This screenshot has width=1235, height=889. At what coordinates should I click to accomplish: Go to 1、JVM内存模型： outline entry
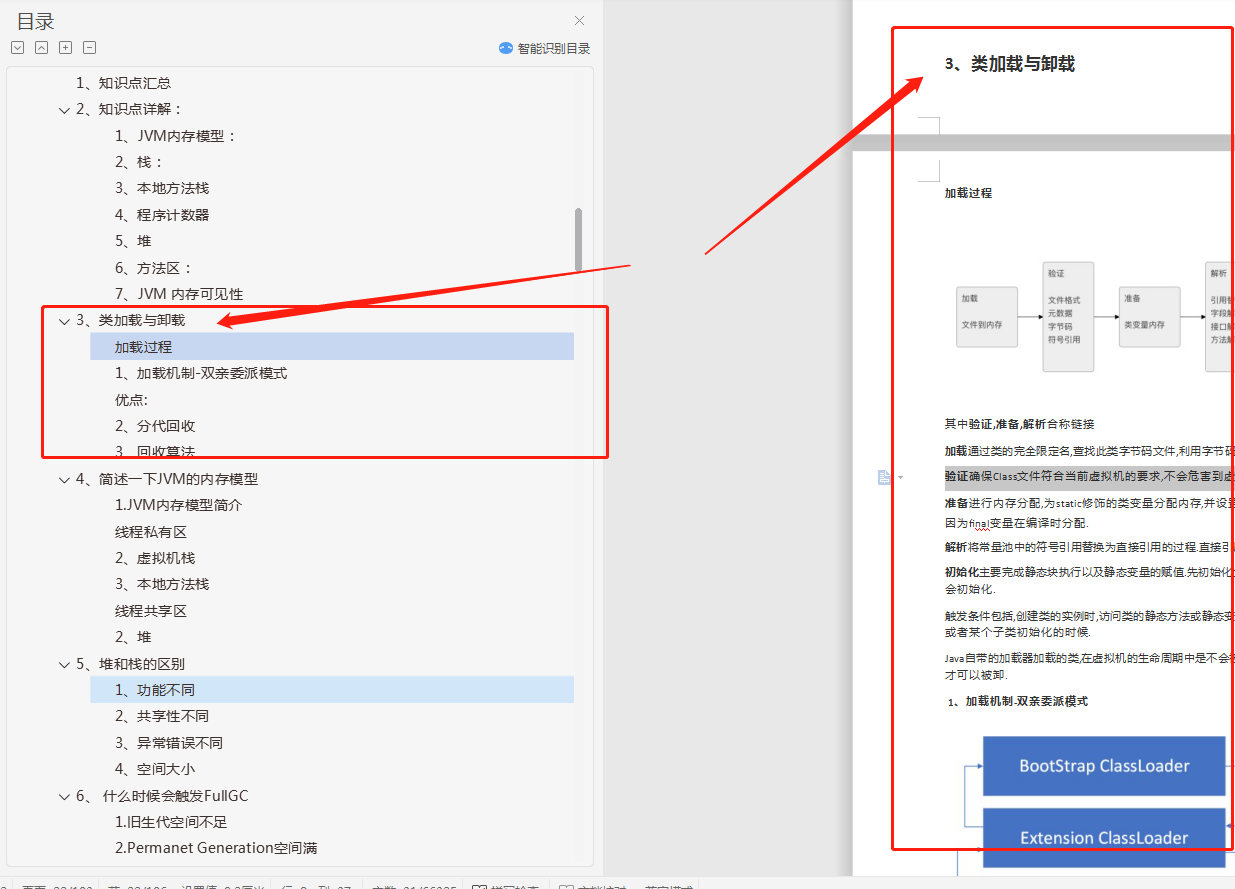[x=176, y=136]
